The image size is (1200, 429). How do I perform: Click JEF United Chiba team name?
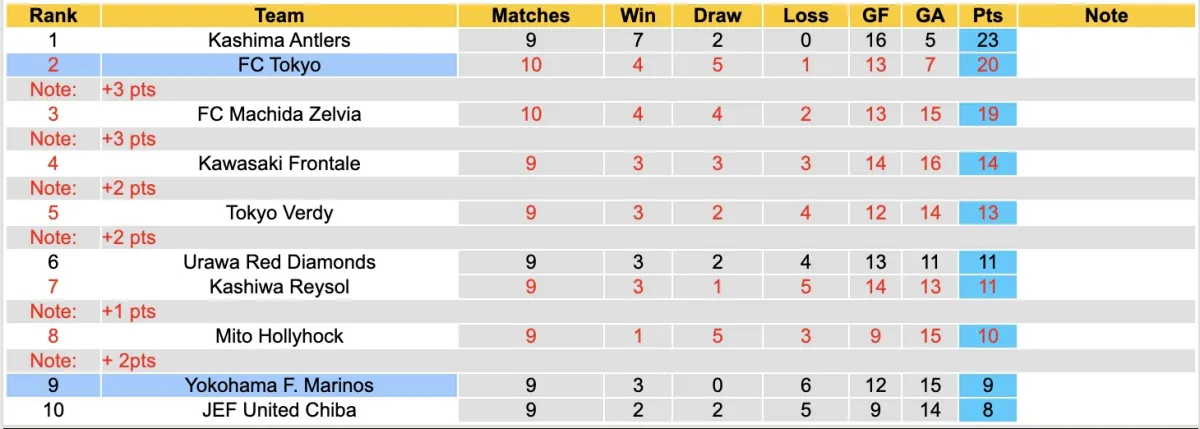point(279,410)
